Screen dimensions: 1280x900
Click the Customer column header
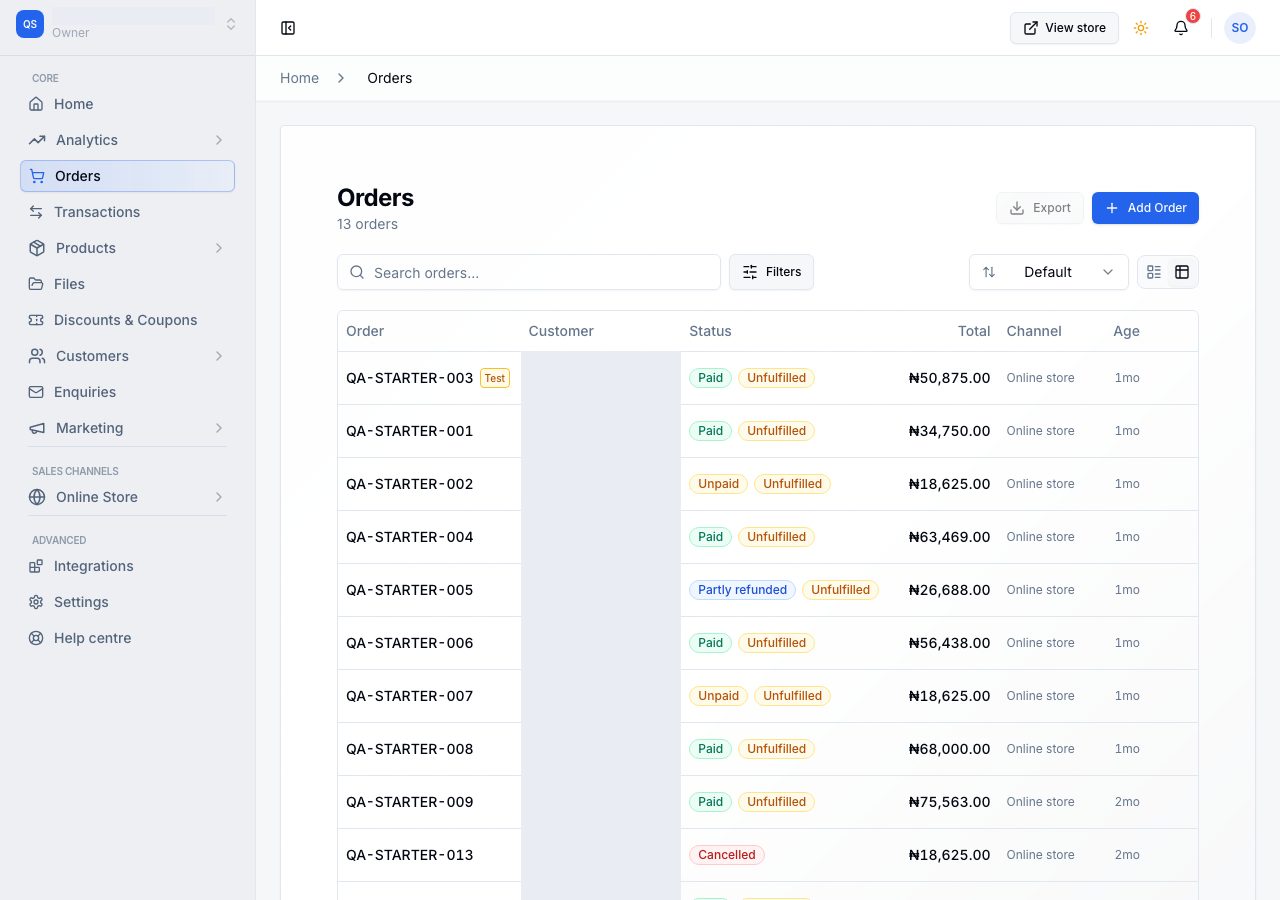coord(561,331)
